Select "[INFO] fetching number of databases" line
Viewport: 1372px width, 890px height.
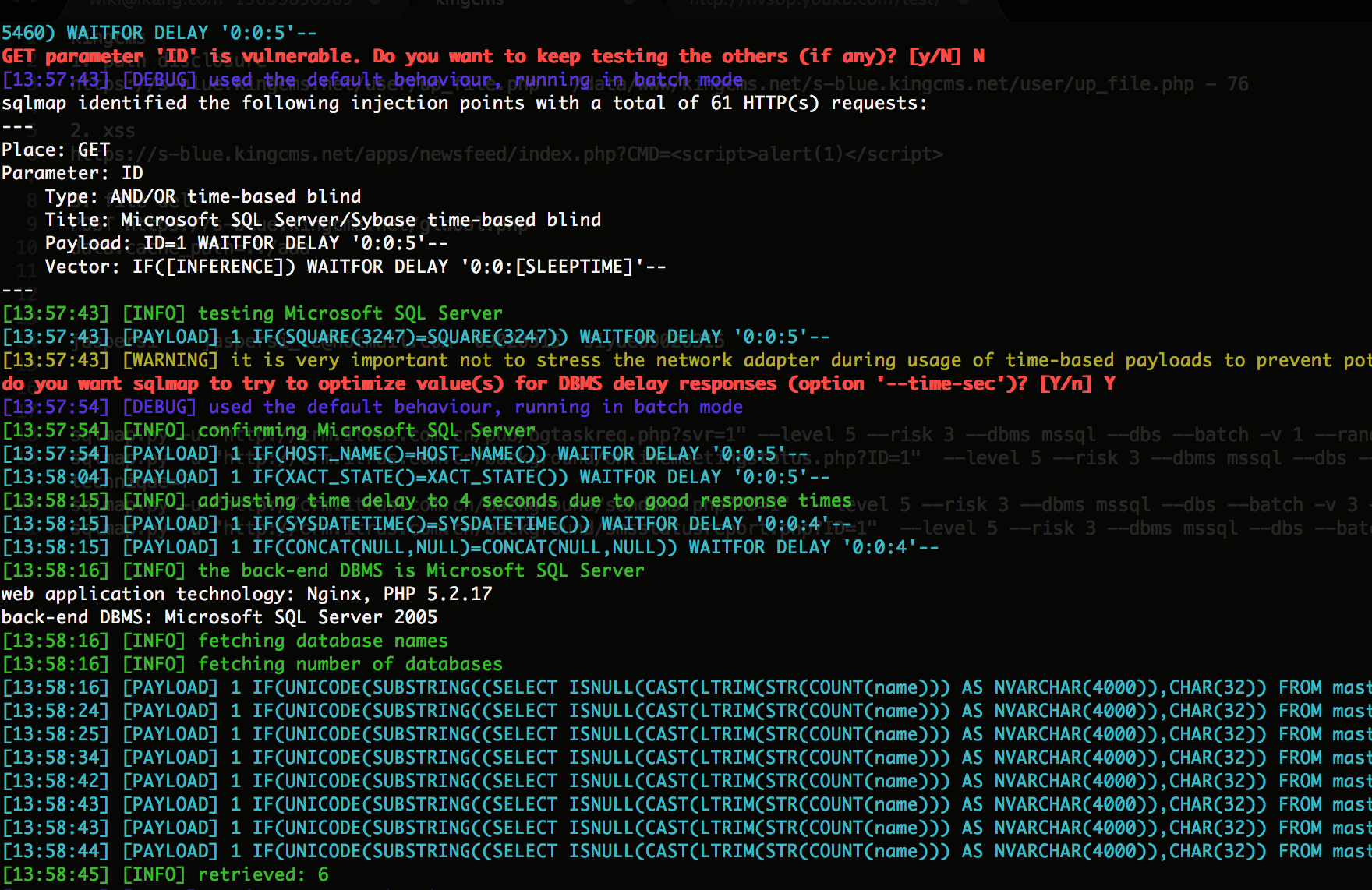click(252, 664)
